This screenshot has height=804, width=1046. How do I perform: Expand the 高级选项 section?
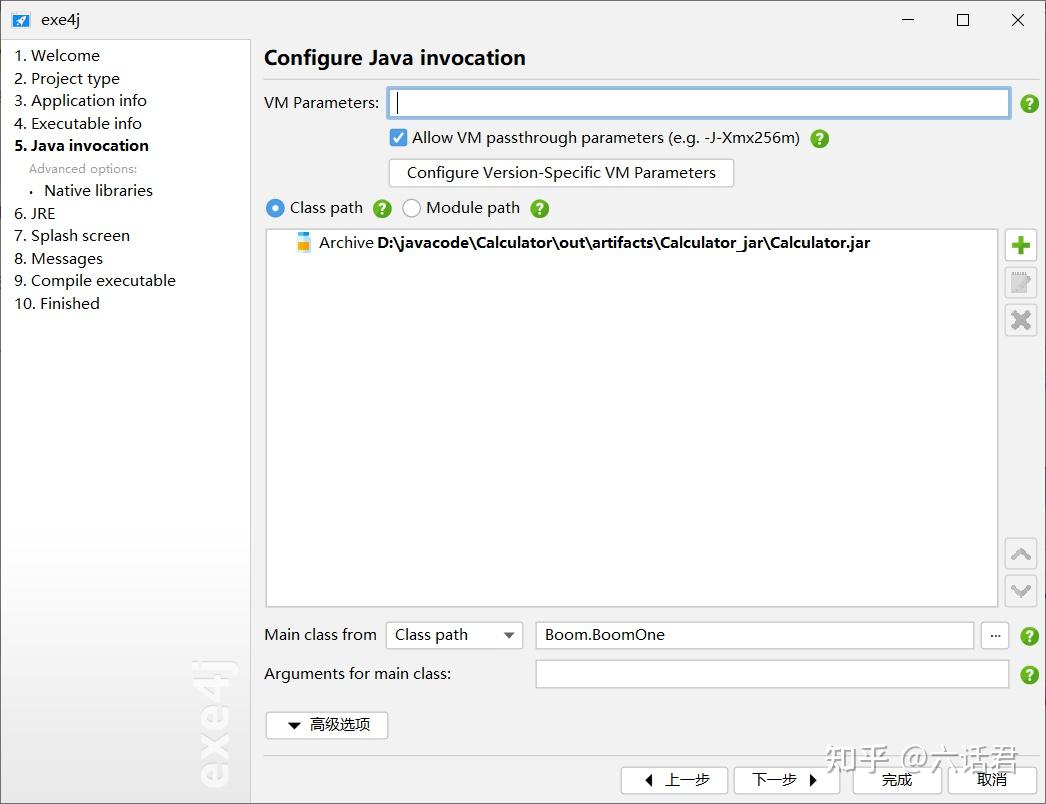(x=326, y=725)
